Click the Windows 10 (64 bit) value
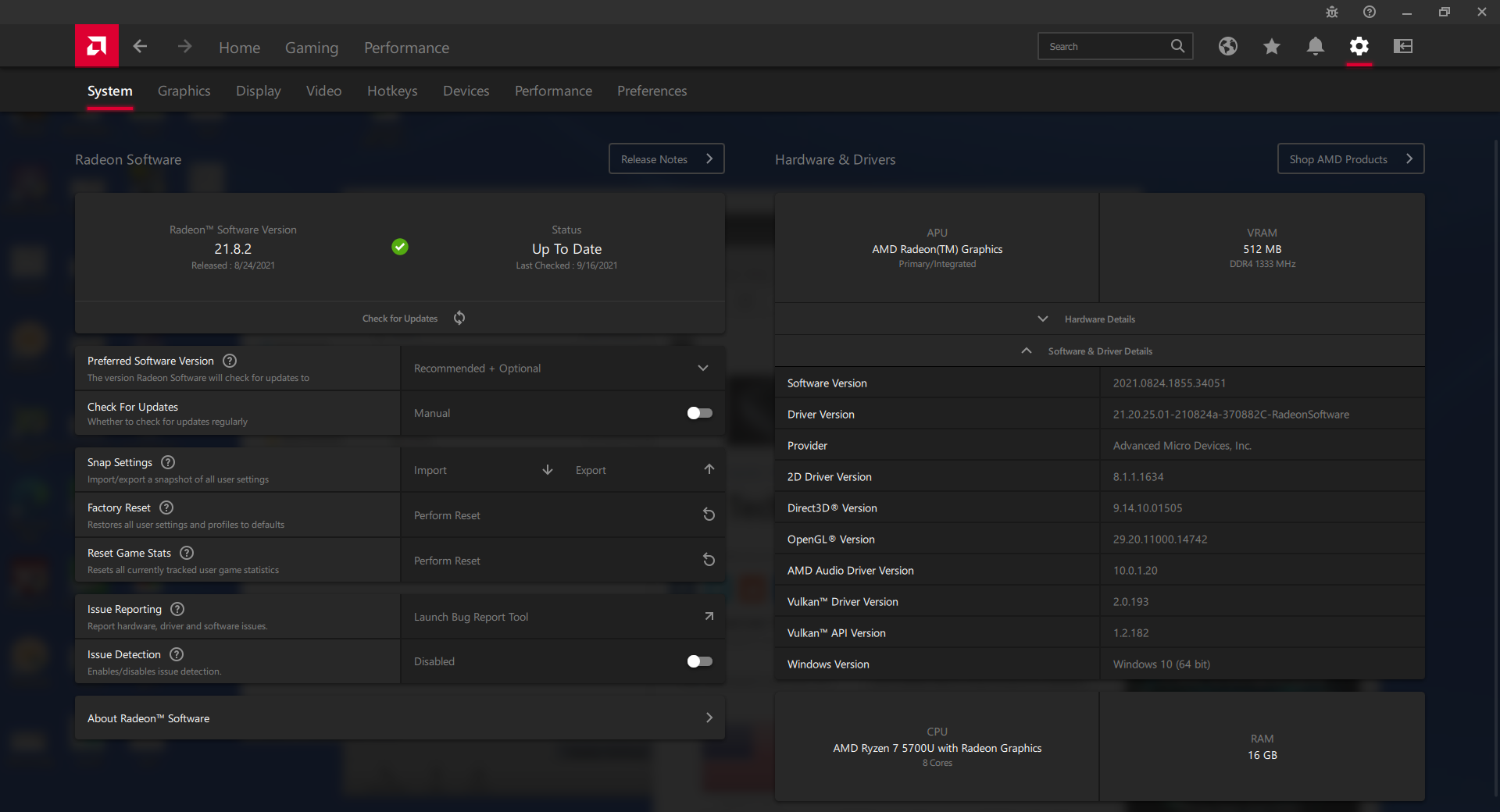Image resolution: width=1500 pixels, height=812 pixels. tap(1162, 664)
